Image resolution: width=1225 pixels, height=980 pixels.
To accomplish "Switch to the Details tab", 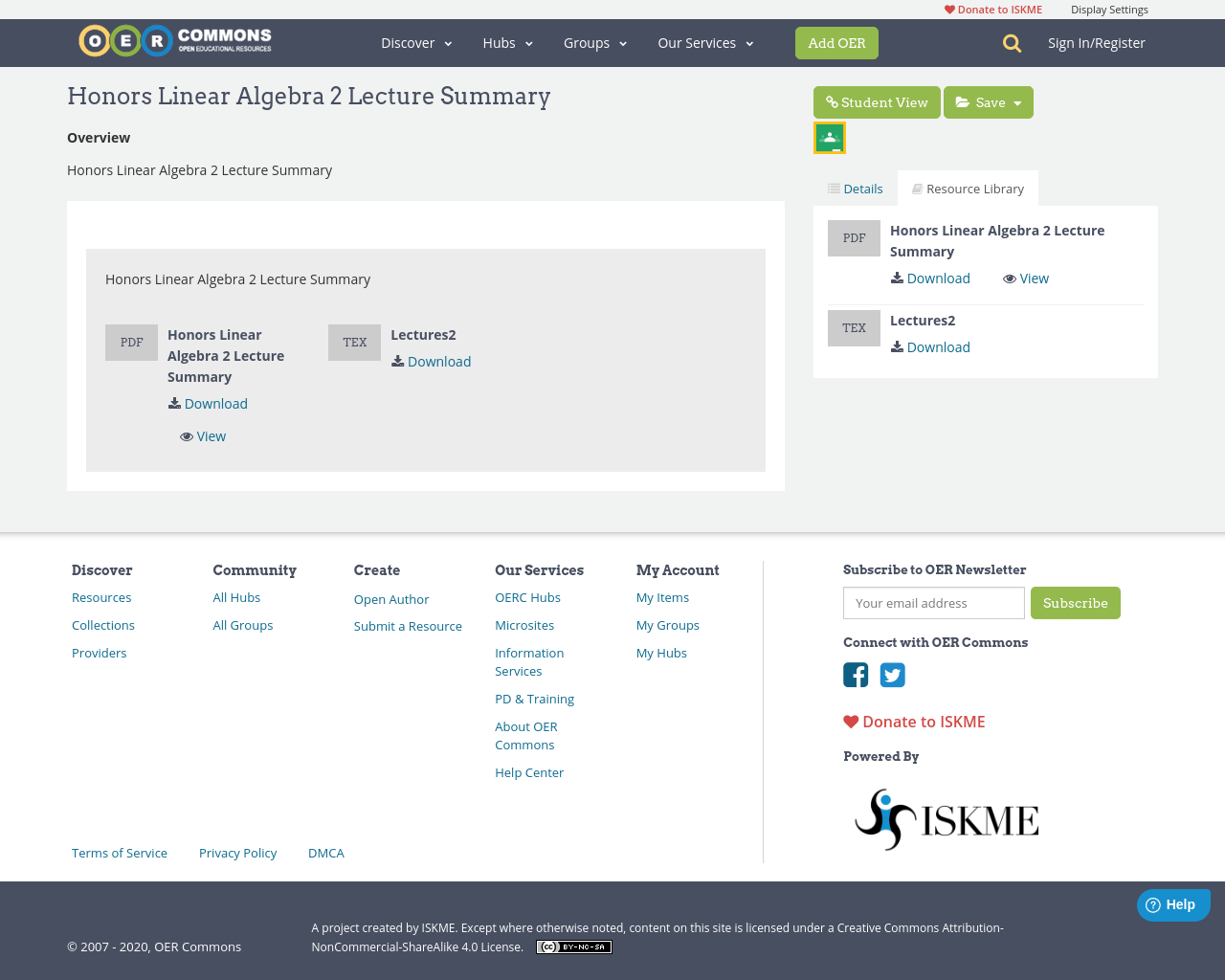I will [855, 188].
